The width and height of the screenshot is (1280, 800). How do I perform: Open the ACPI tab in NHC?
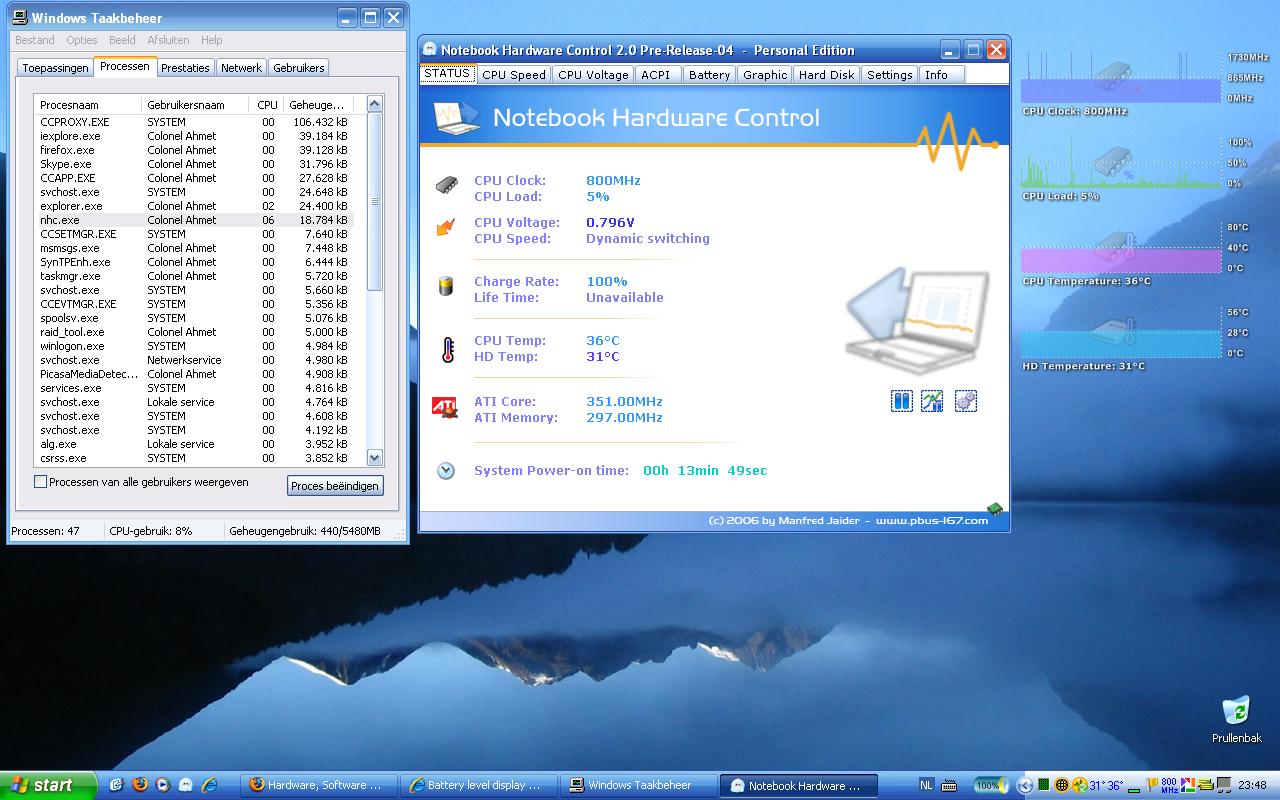pos(656,75)
